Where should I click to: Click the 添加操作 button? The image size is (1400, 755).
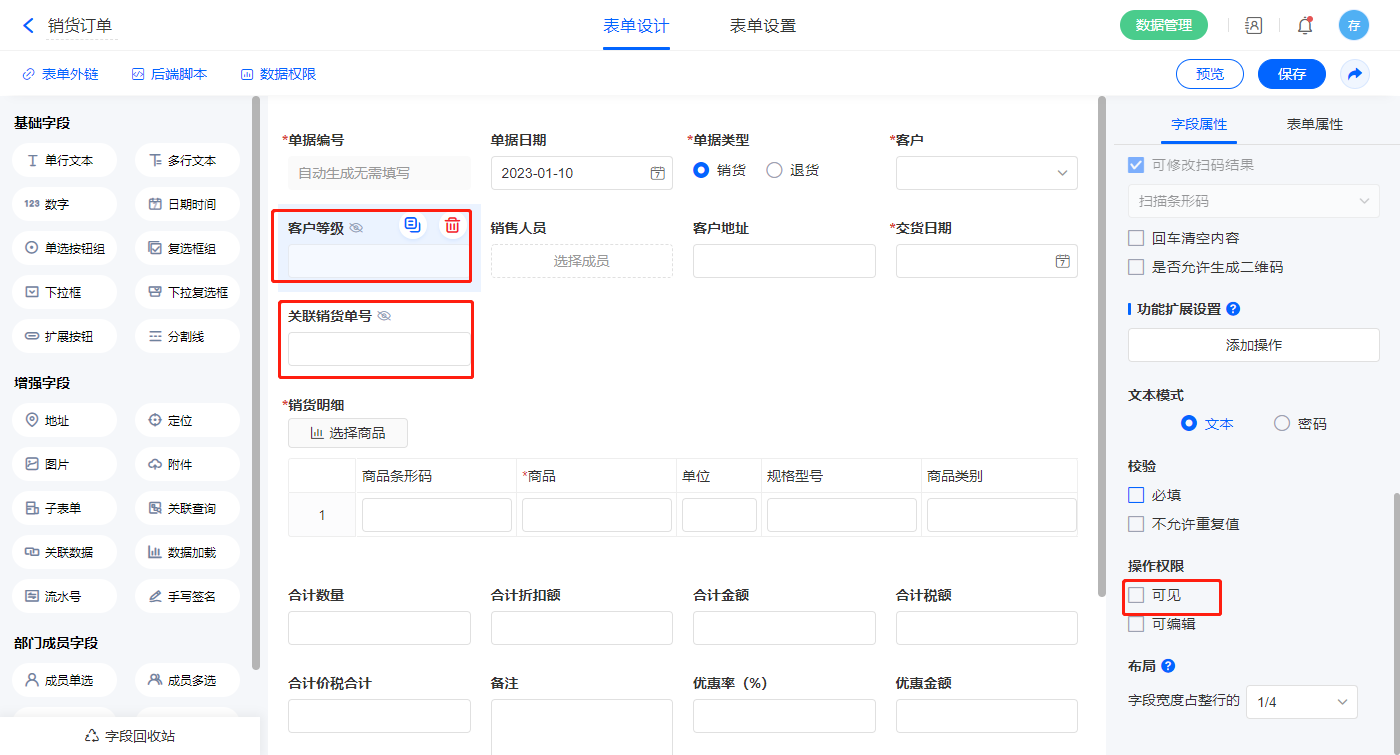(x=1253, y=345)
